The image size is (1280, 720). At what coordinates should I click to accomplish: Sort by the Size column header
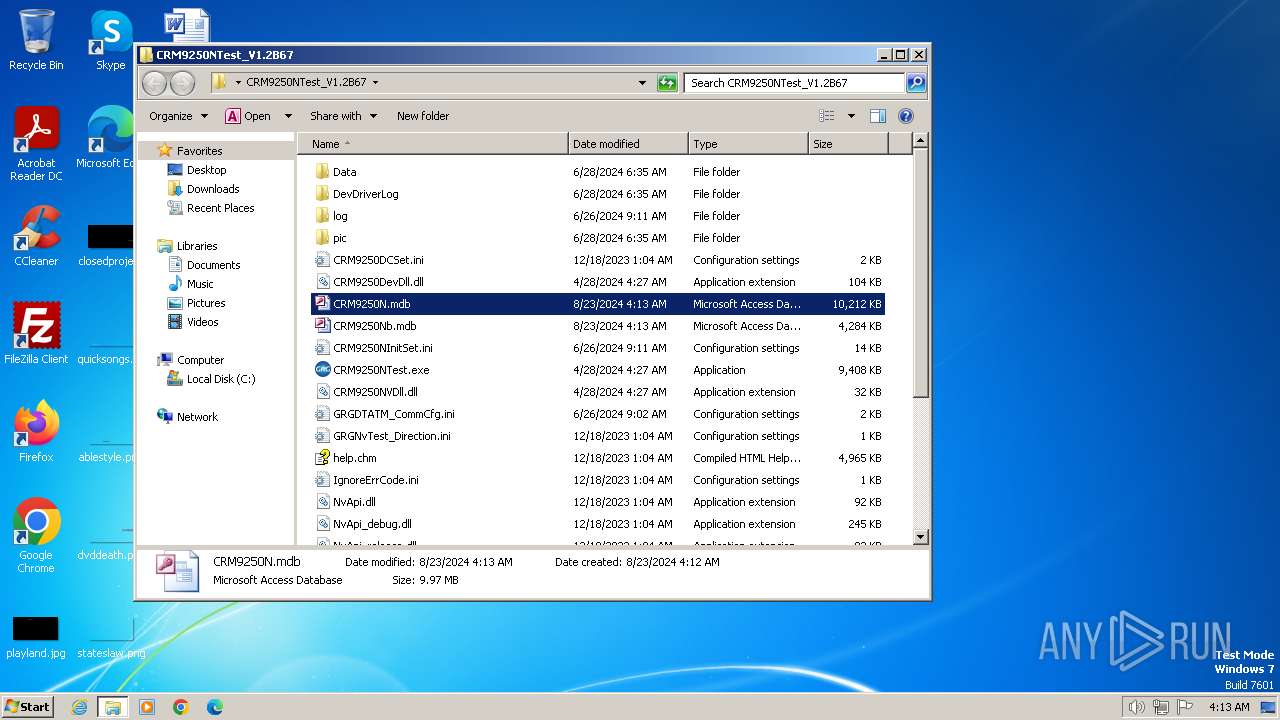point(848,144)
